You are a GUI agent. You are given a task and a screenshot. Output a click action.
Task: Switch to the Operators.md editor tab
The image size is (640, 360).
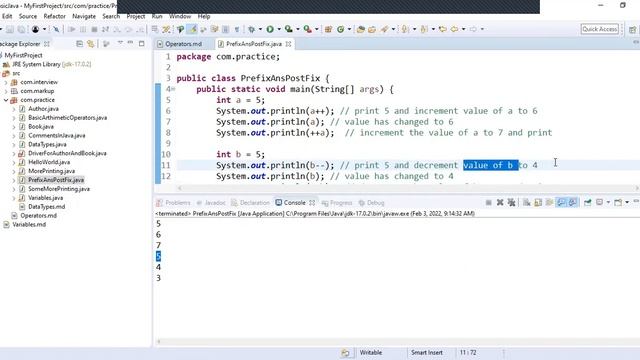[x=183, y=44]
